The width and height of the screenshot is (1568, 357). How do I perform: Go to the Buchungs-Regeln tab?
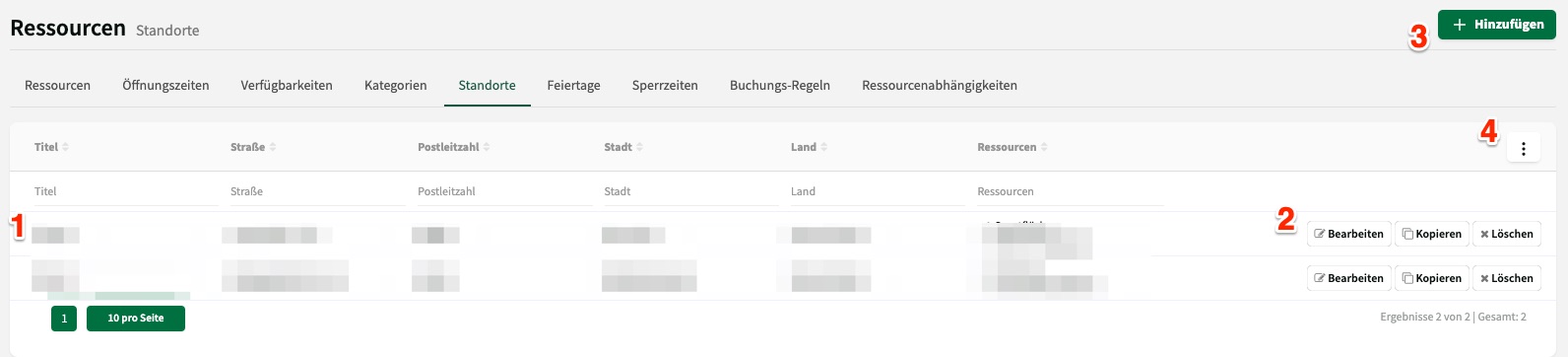click(x=780, y=86)
